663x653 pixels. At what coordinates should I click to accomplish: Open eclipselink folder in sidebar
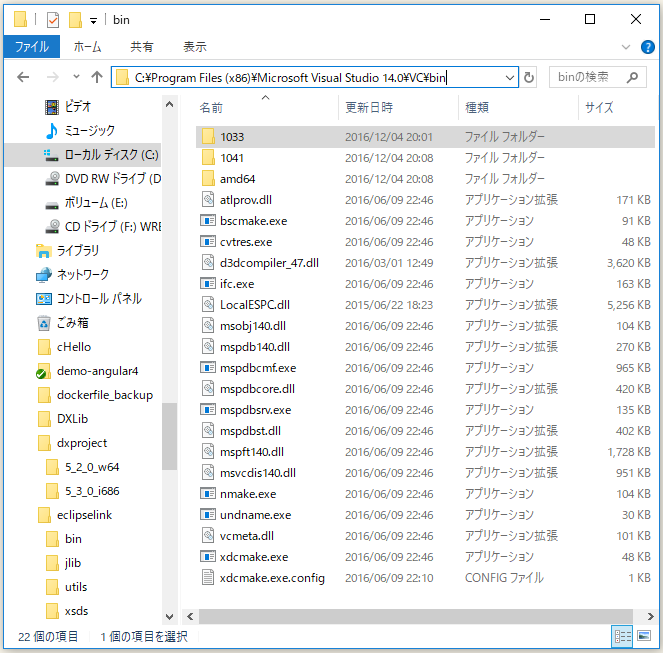tap(83, 515)
